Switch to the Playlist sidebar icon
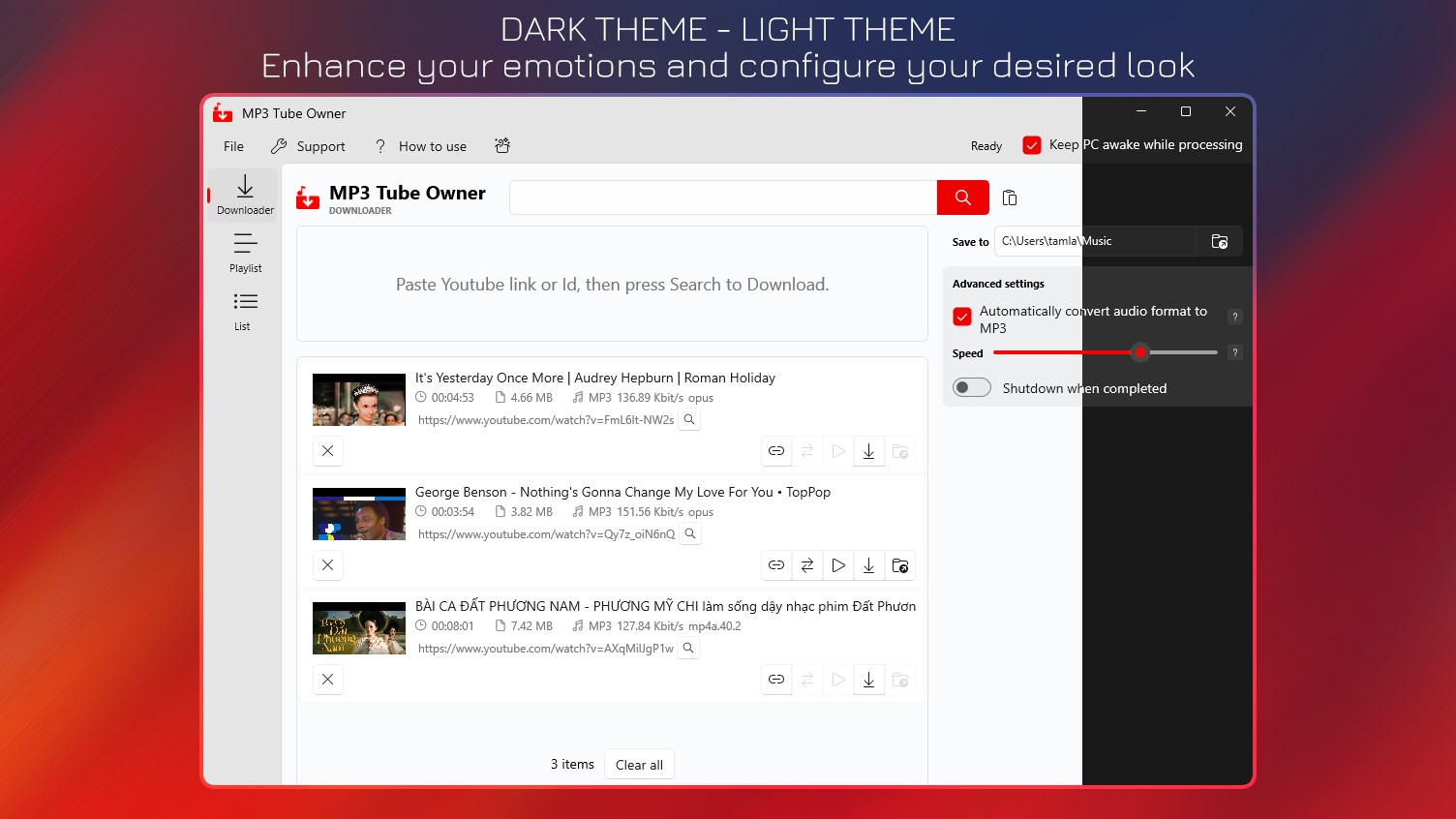This screenshot has height=819, width=1456. (244, 254)
